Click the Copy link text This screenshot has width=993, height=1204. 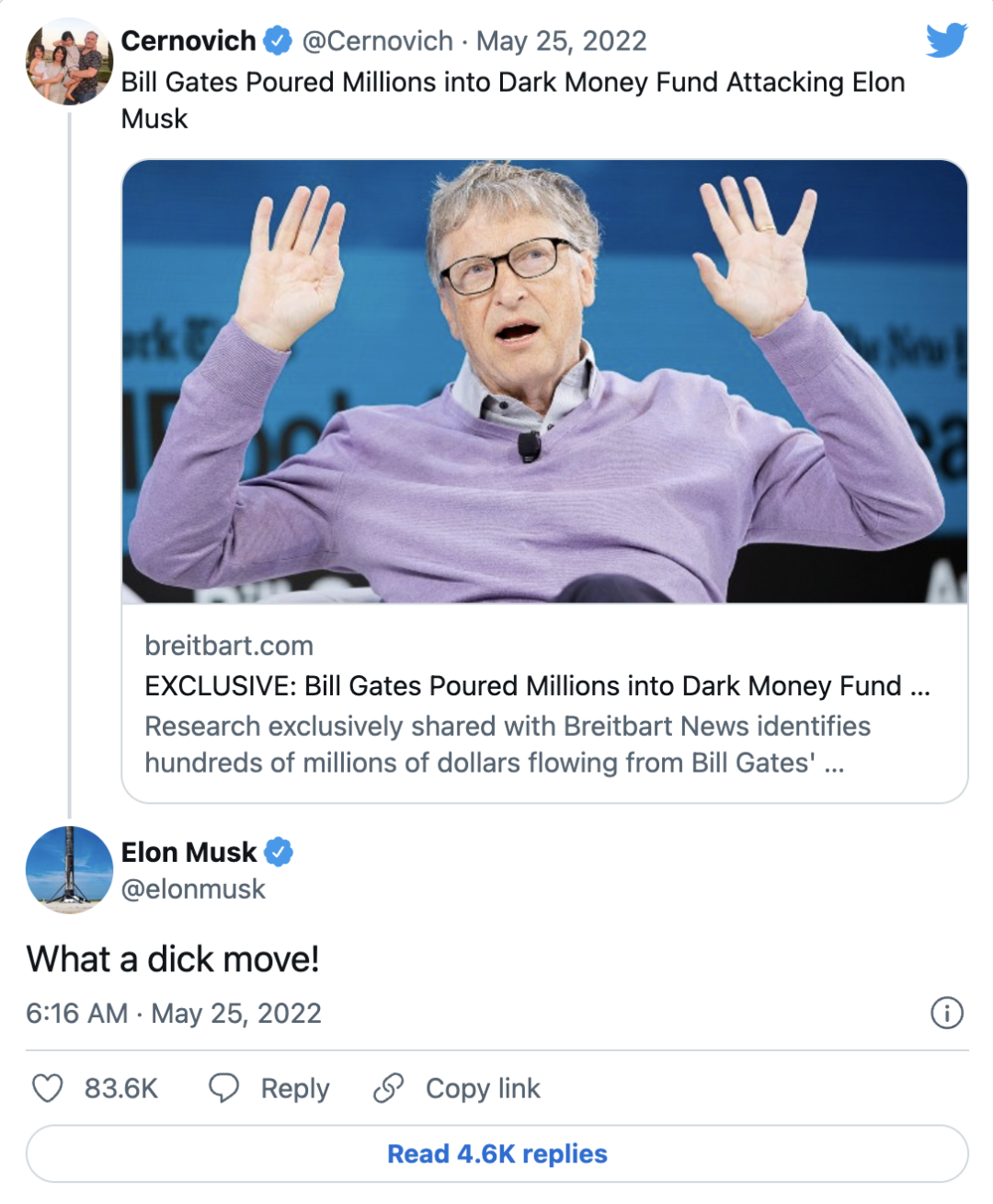pos(483,1088)
